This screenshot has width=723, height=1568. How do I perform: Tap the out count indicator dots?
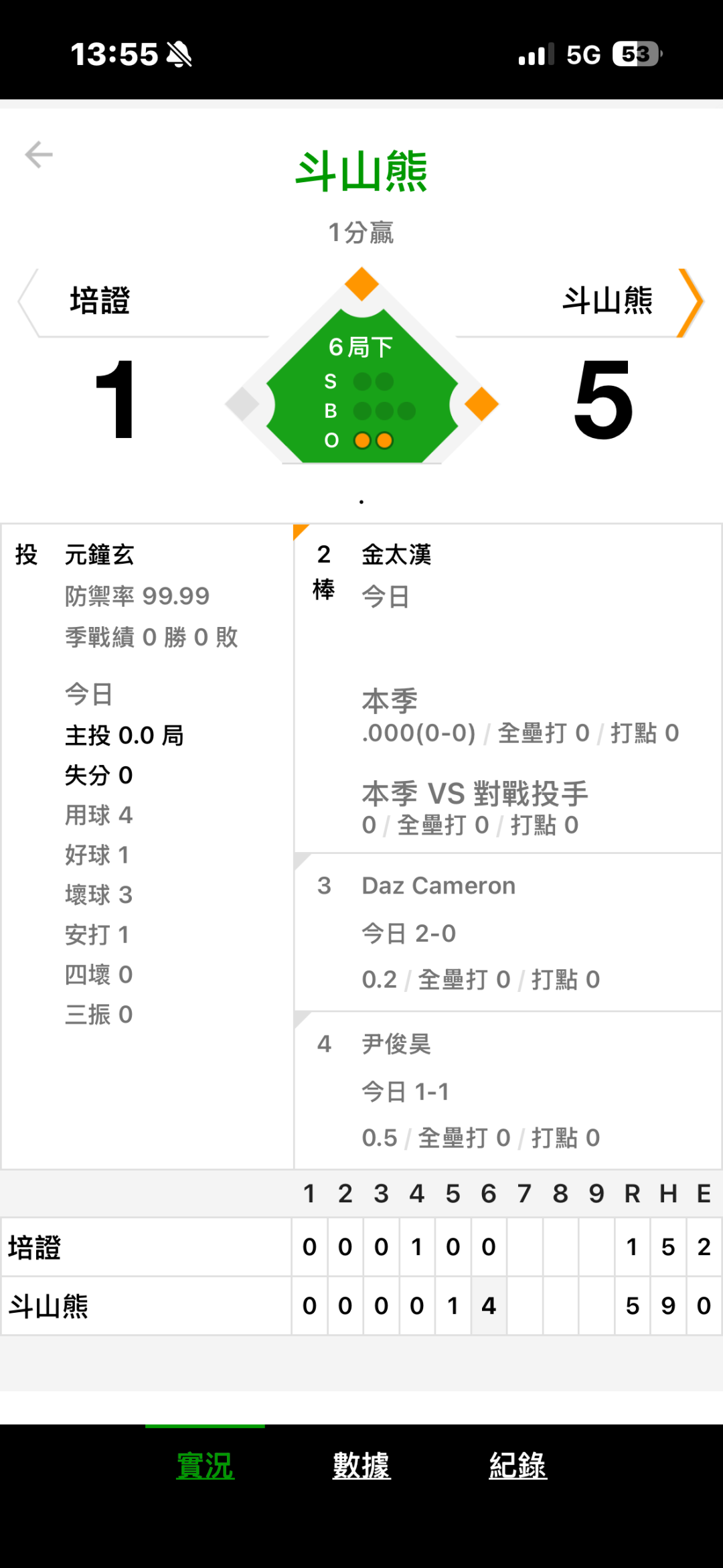pyautogui.click(x=374, y=441)
